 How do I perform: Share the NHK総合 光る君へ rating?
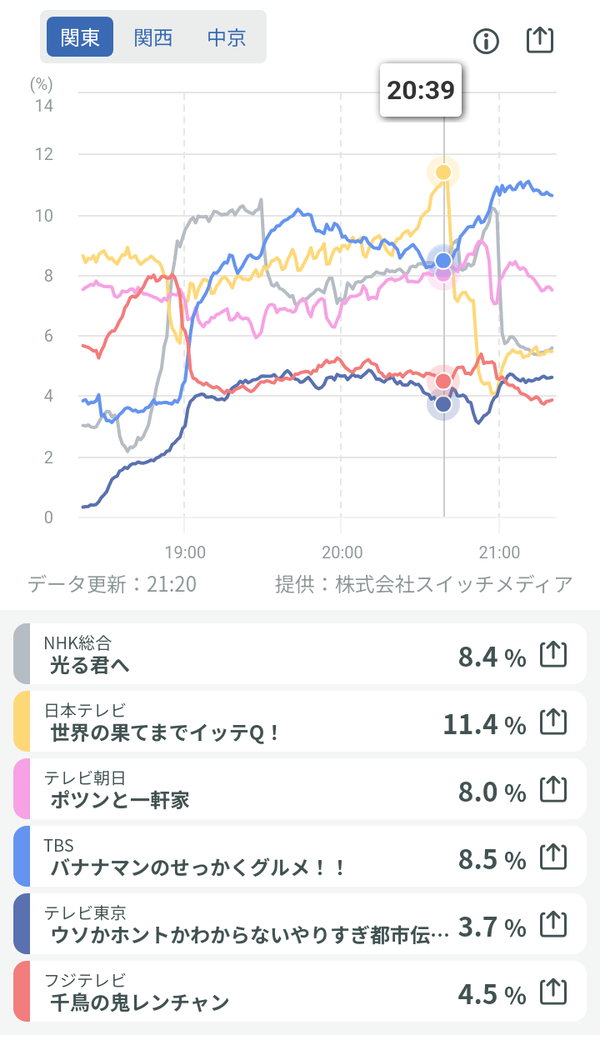point(553,655)
